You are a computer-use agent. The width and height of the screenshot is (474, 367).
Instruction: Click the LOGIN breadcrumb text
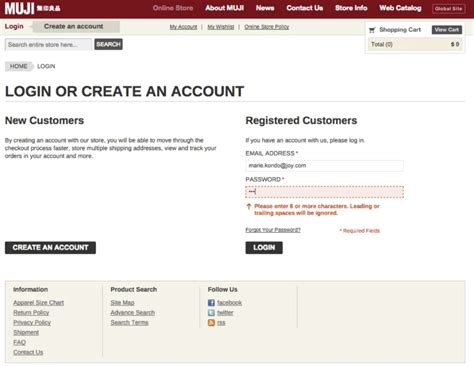click(46, 66)
